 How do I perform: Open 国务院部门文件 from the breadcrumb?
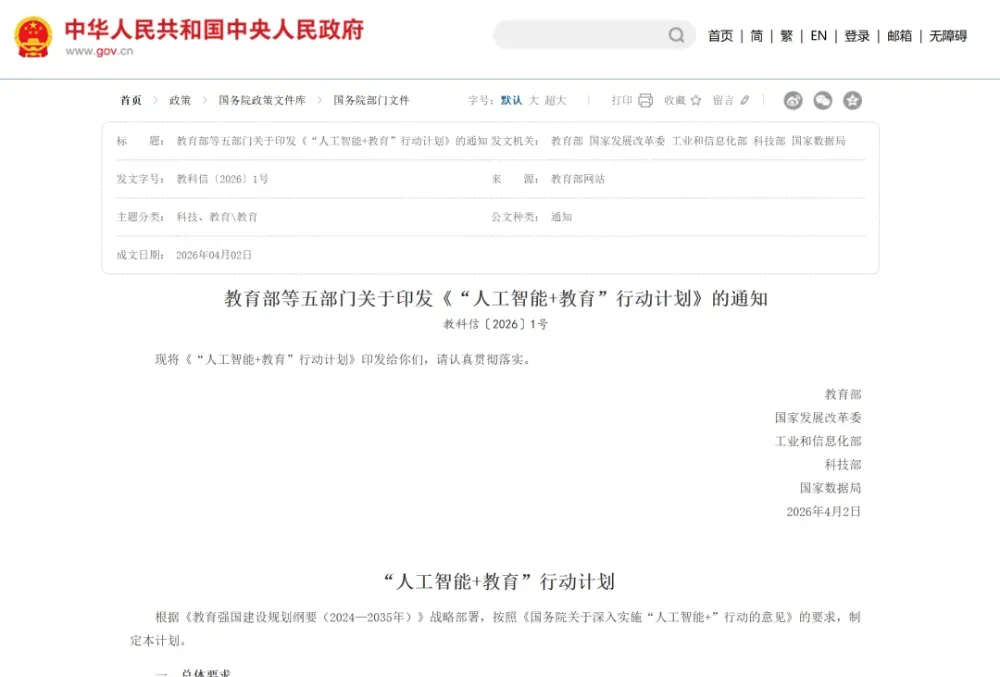tap(371, 100)
